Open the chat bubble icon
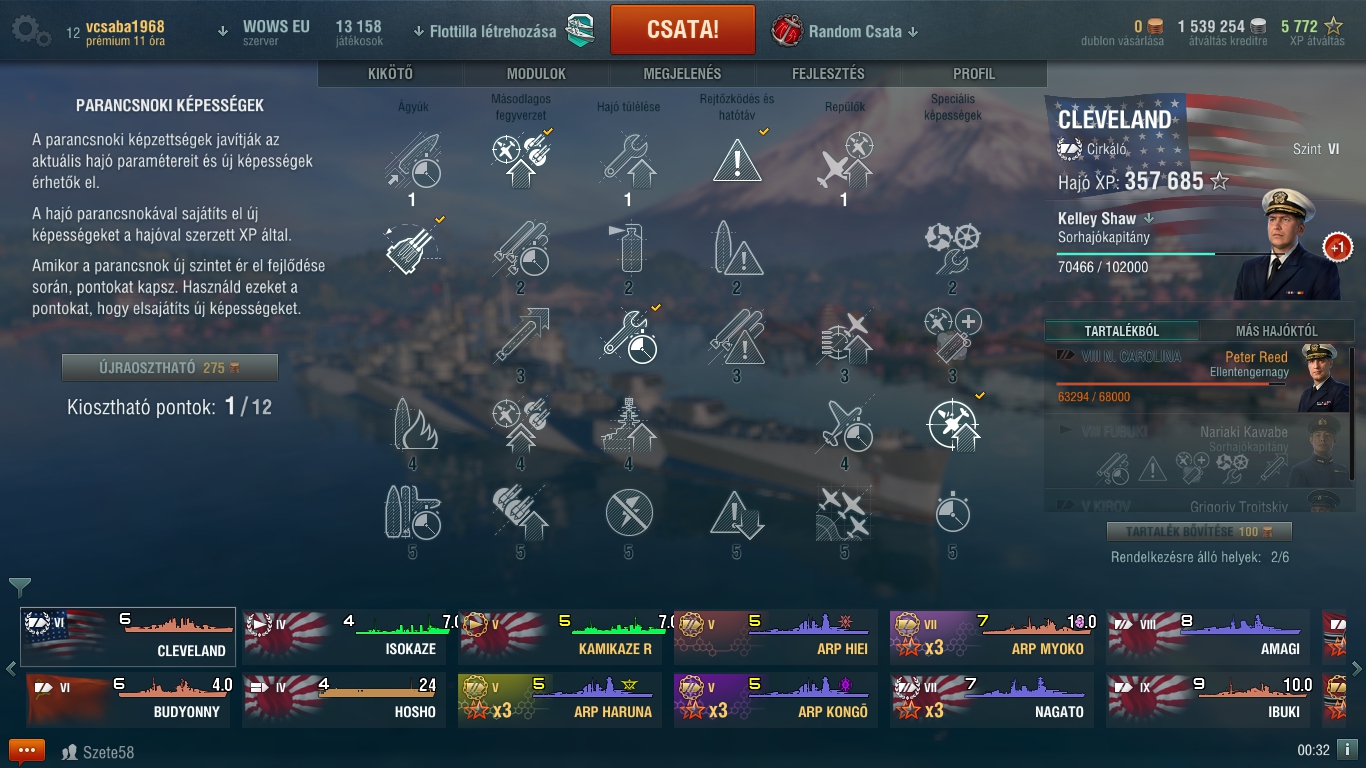1366x768 pixels. tap(27, 751)
